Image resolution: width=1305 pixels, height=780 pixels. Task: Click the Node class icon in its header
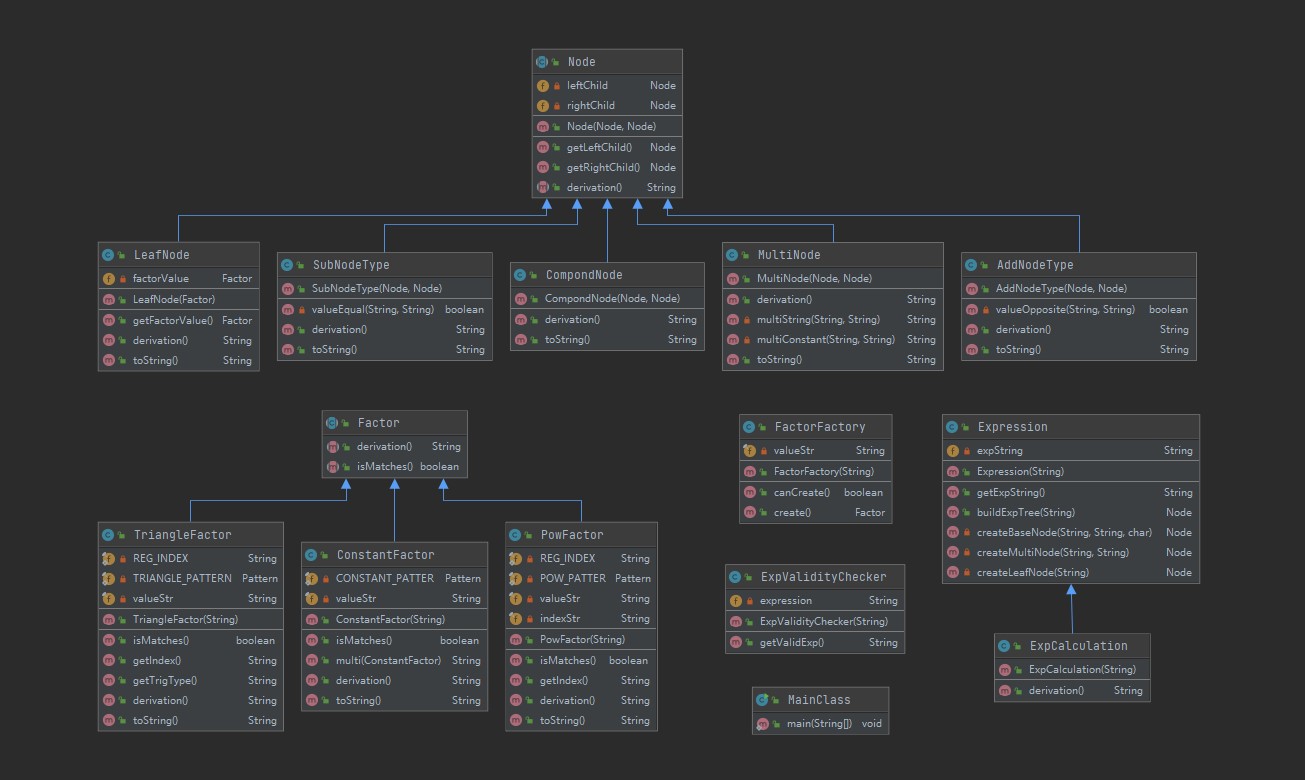543,62
